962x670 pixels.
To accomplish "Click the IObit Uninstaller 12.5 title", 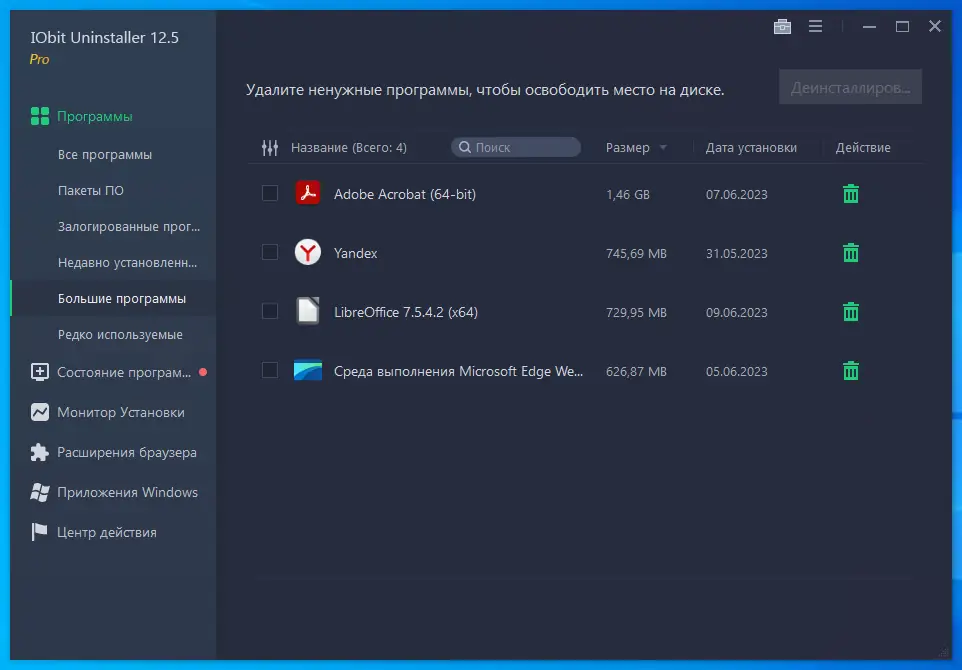I will 104,37.
